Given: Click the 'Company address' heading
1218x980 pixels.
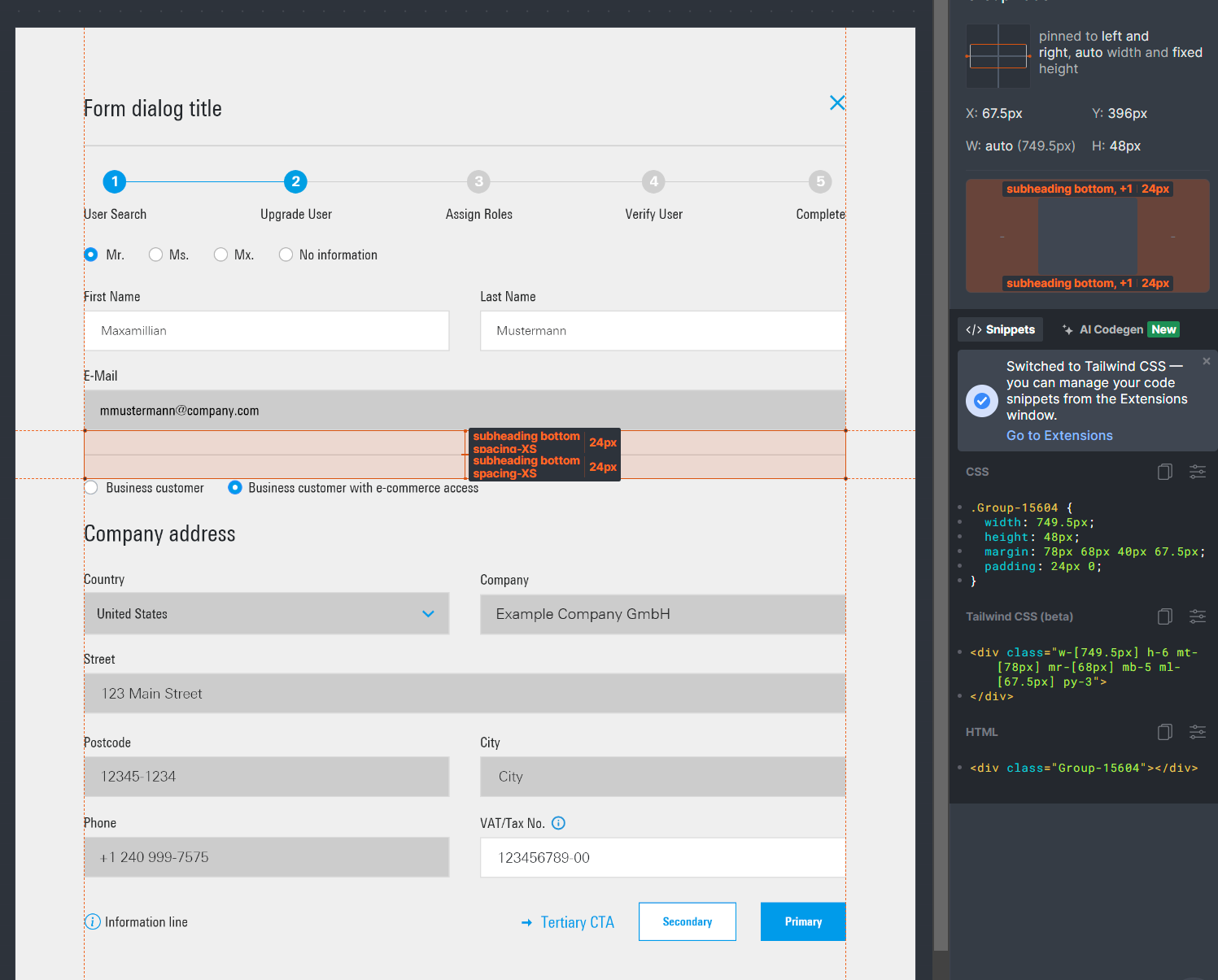Looking at the screenshot, I should (x=159, y=534).
